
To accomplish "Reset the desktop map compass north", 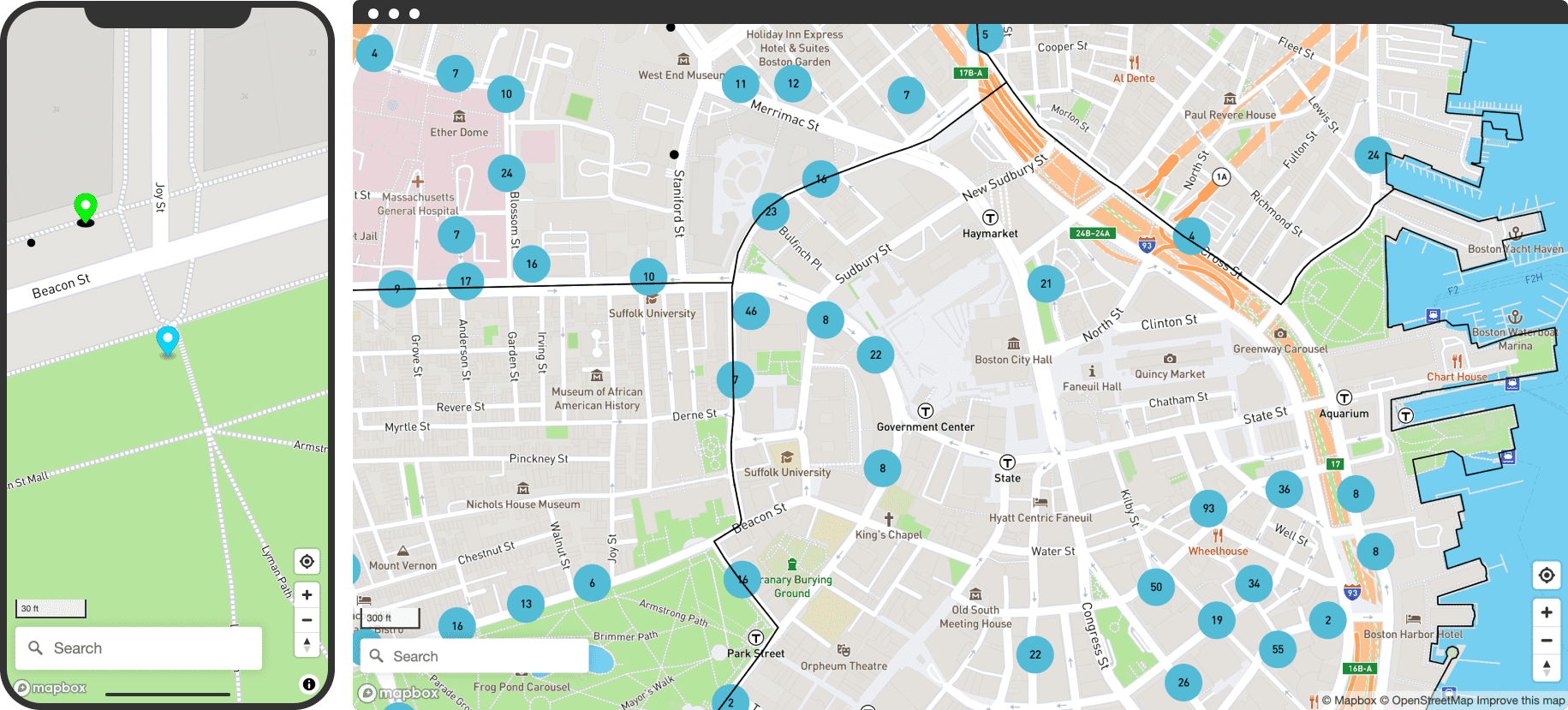I will point(1547,666).
